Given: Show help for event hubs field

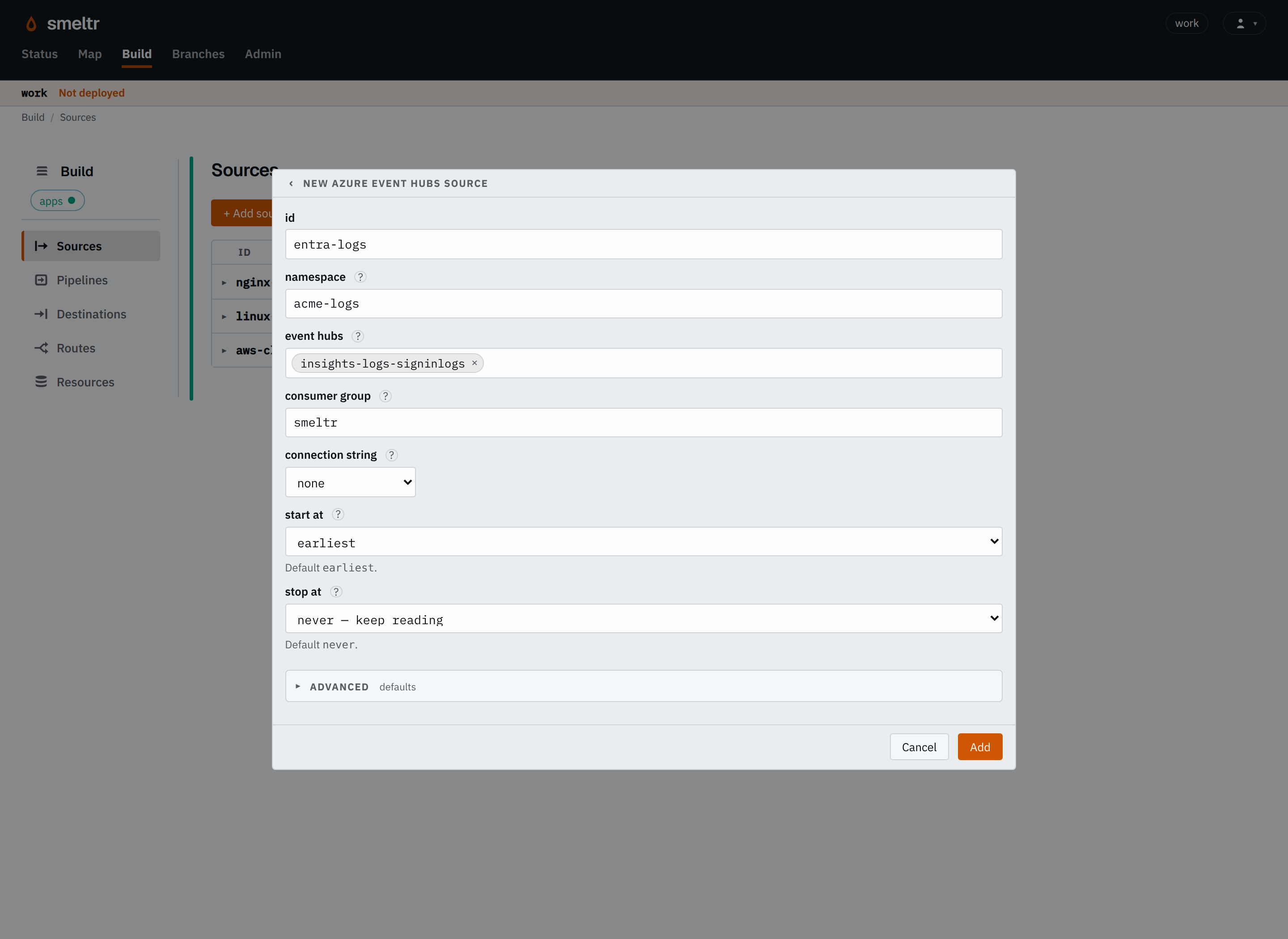Looking at the screenshot, I should (x=357, y=336).
